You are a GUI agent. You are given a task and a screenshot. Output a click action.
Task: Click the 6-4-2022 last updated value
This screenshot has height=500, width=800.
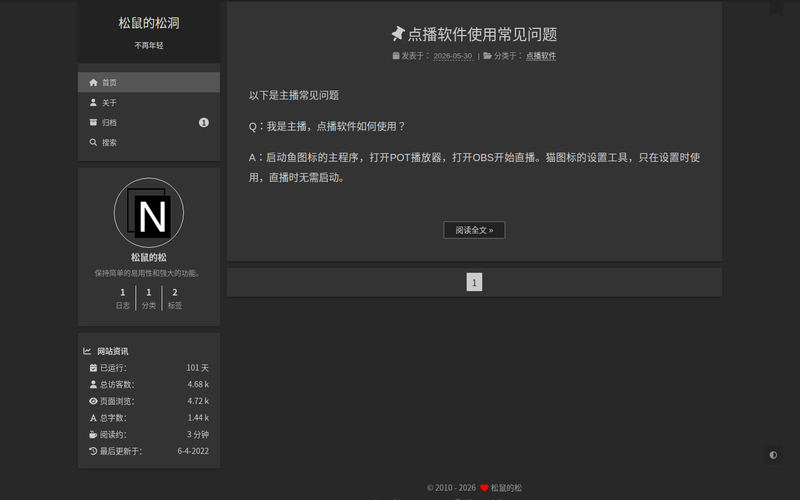pyautogui.click(x=193, y=451)
